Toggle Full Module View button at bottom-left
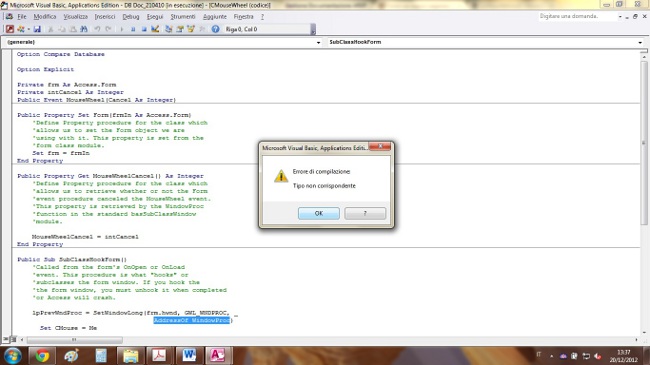Image resolution: width=650 pixels, height=365 pixels. 13,339
